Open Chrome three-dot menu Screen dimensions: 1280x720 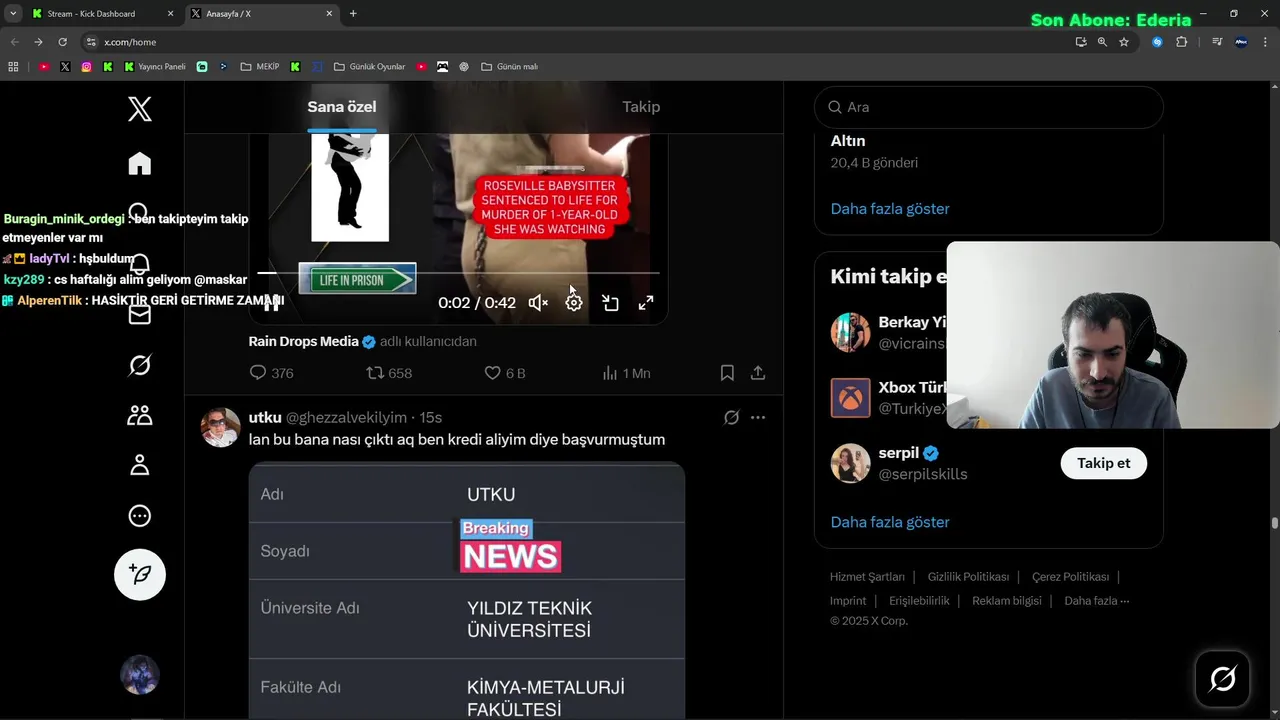pos(1267,42)
